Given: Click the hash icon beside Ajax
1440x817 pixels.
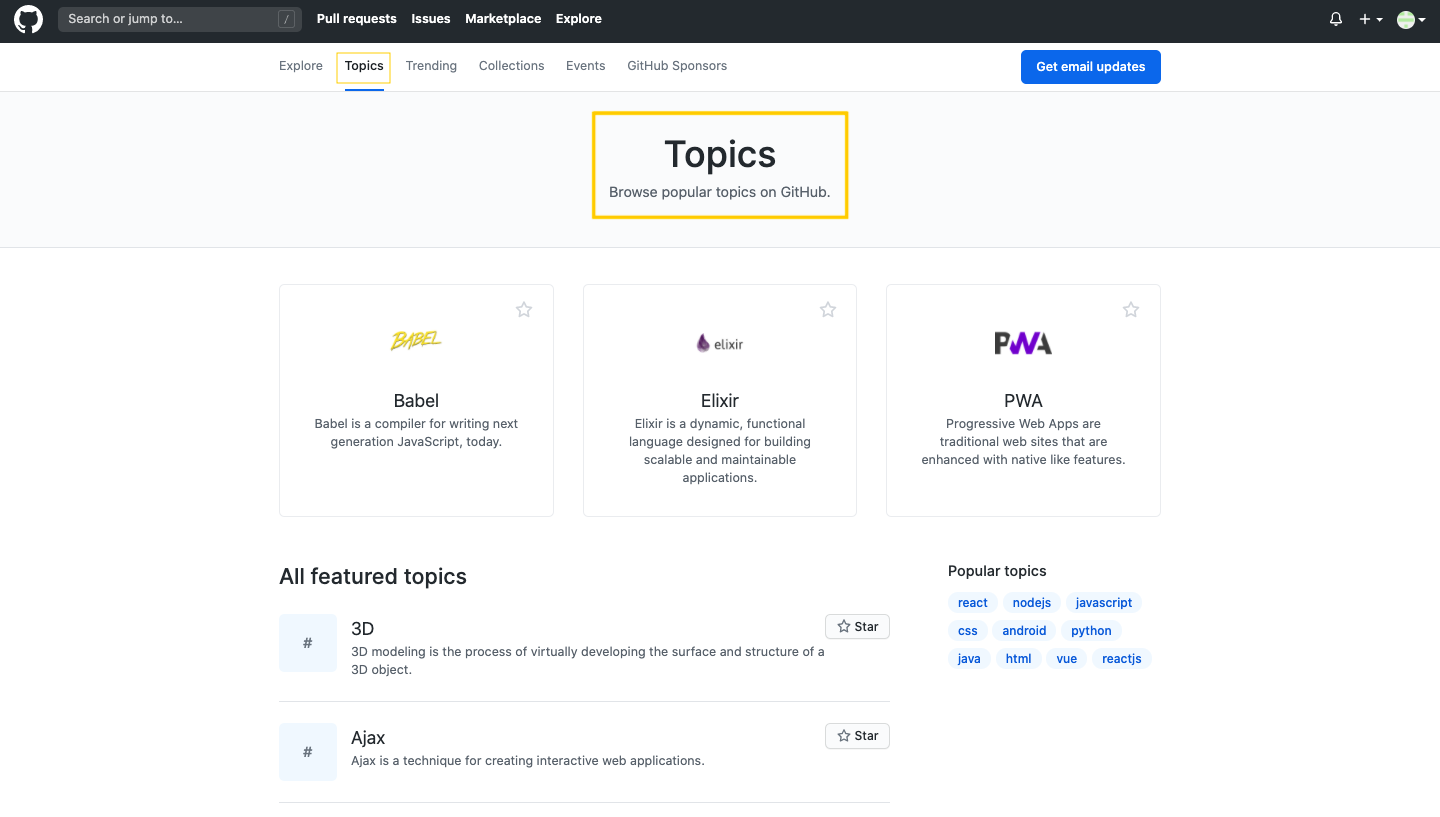Looking at the screenshot, I should click(x=308, y=752).
